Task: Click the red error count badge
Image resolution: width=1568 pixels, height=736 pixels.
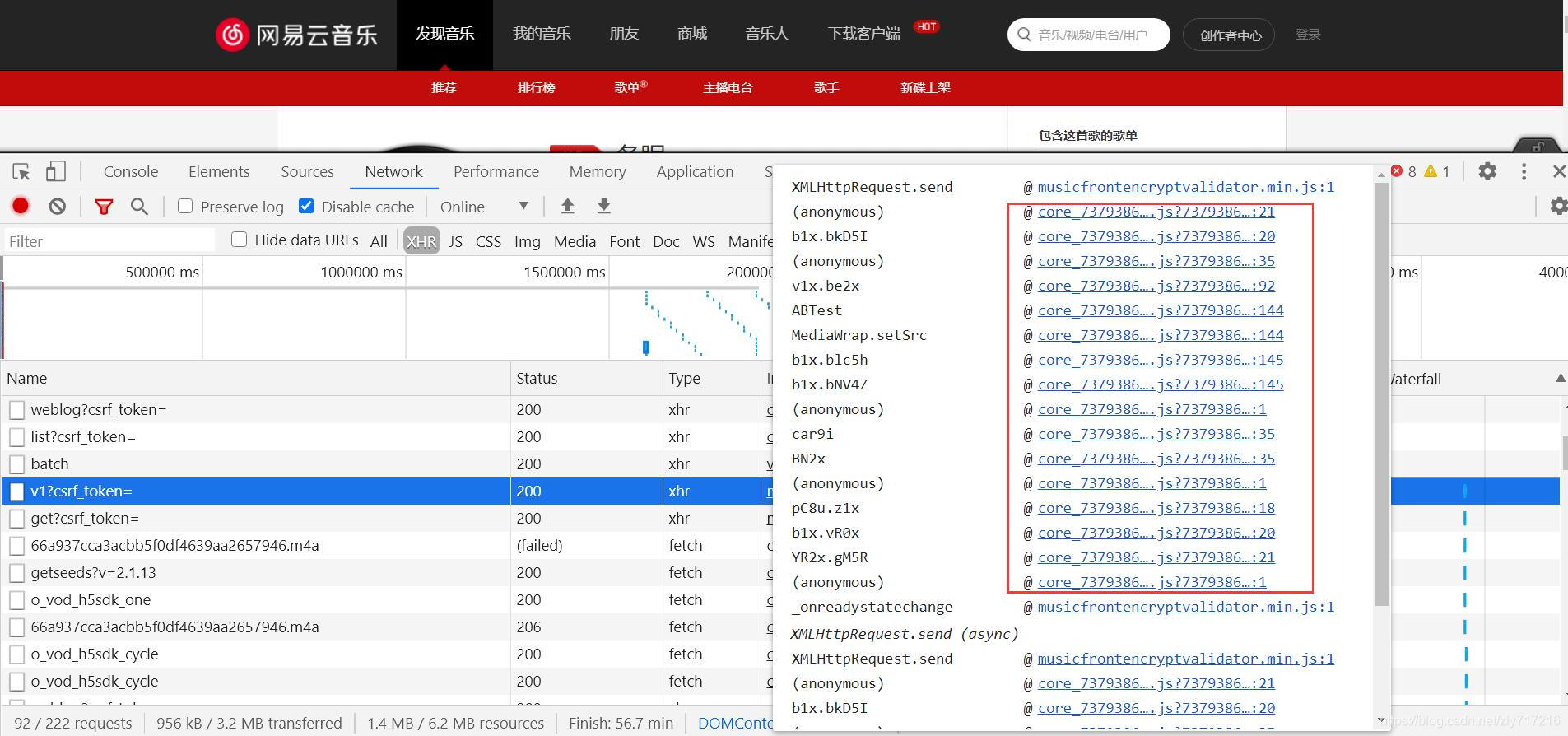Action: (1403, 171)
